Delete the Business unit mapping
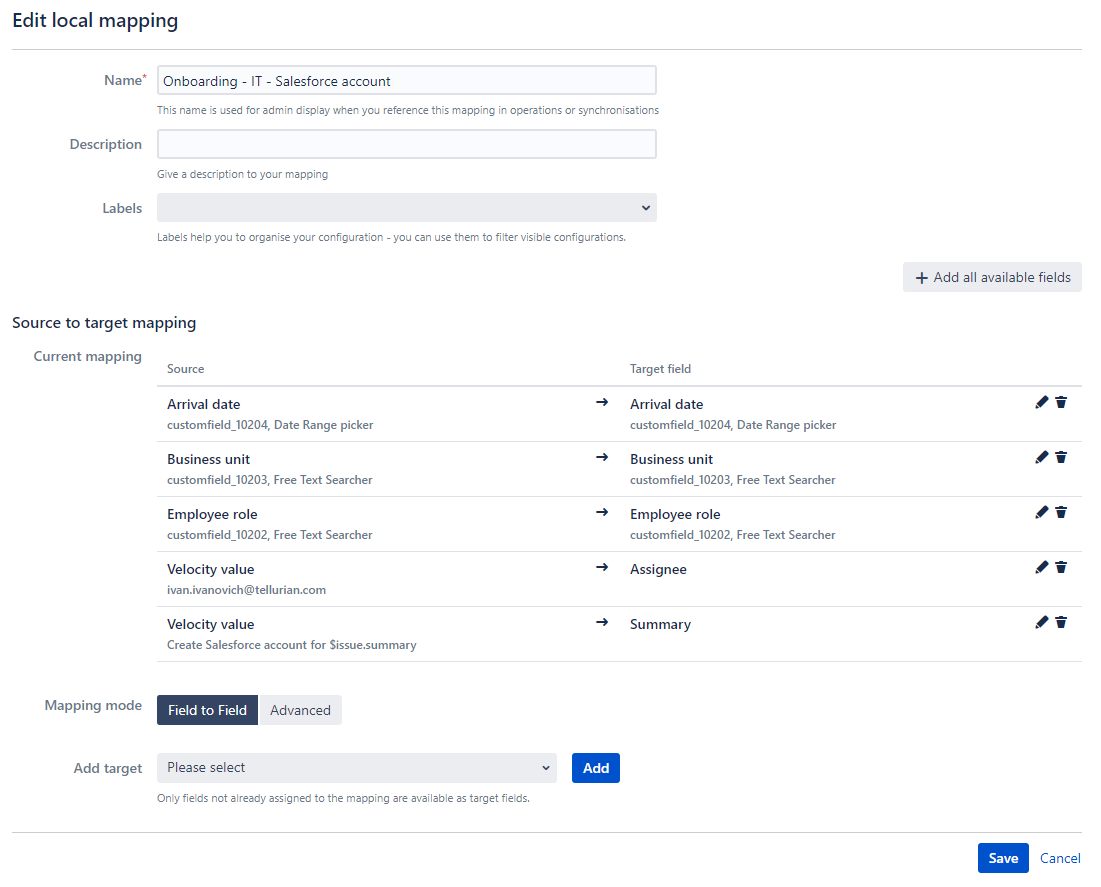 click(1062, 457)
